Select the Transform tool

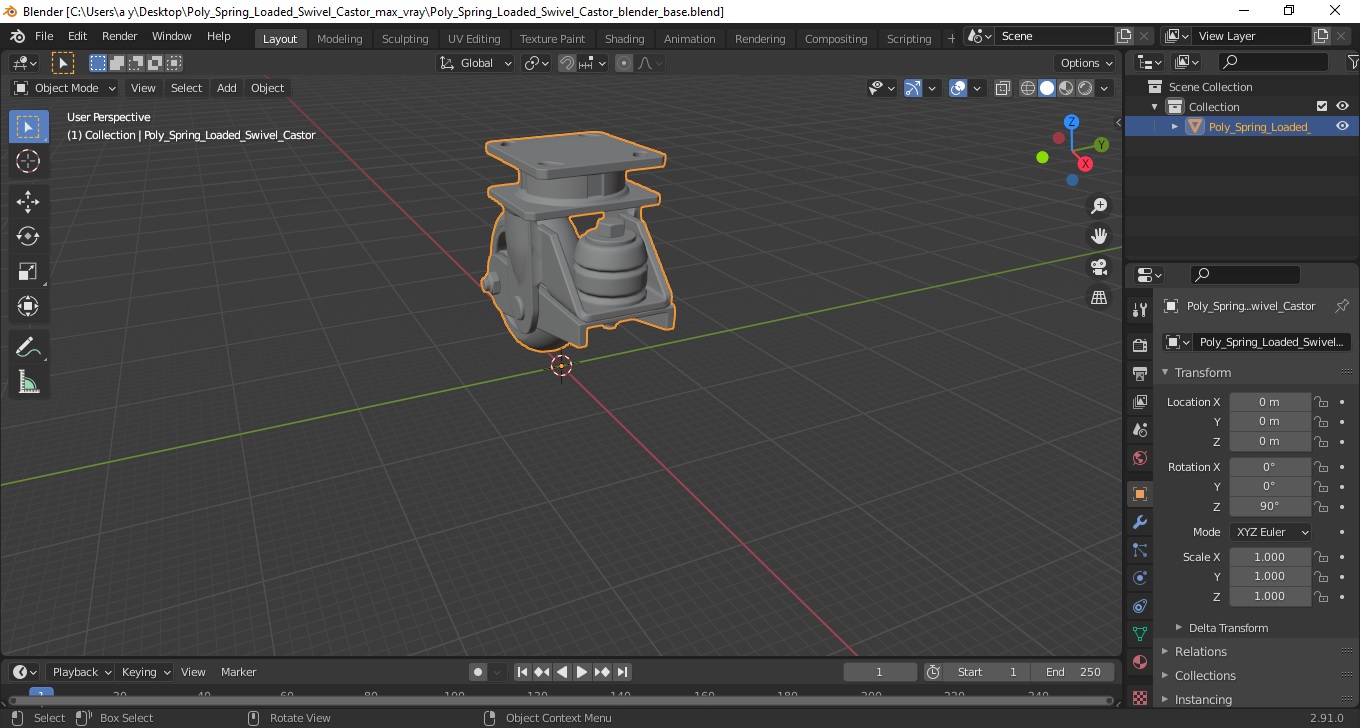click(x=28, y=306)
